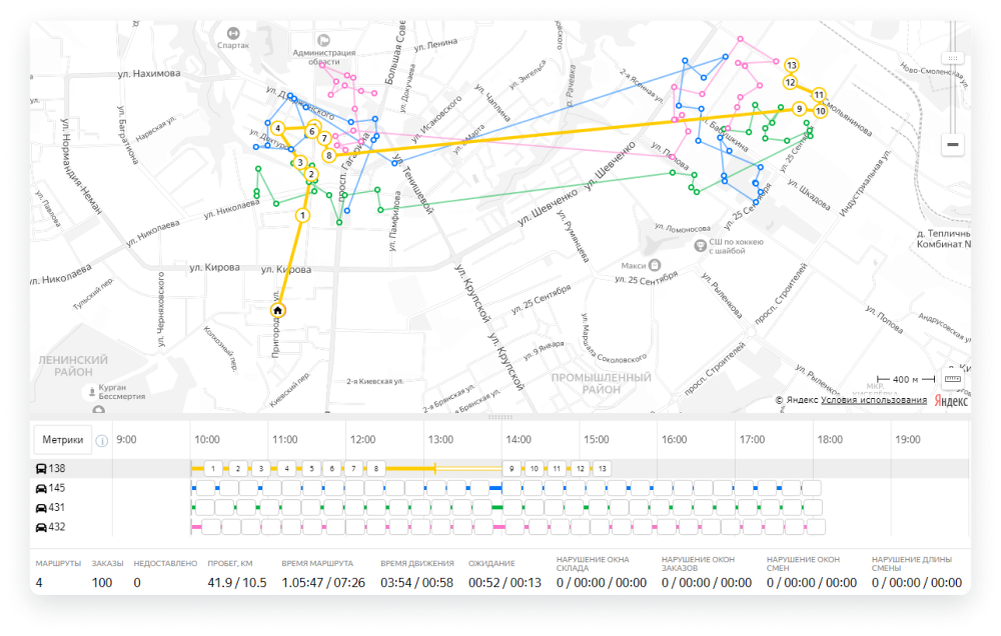
Task: Click driving time value 03:54 / 00:58
Action: click(x=417, y=583)
